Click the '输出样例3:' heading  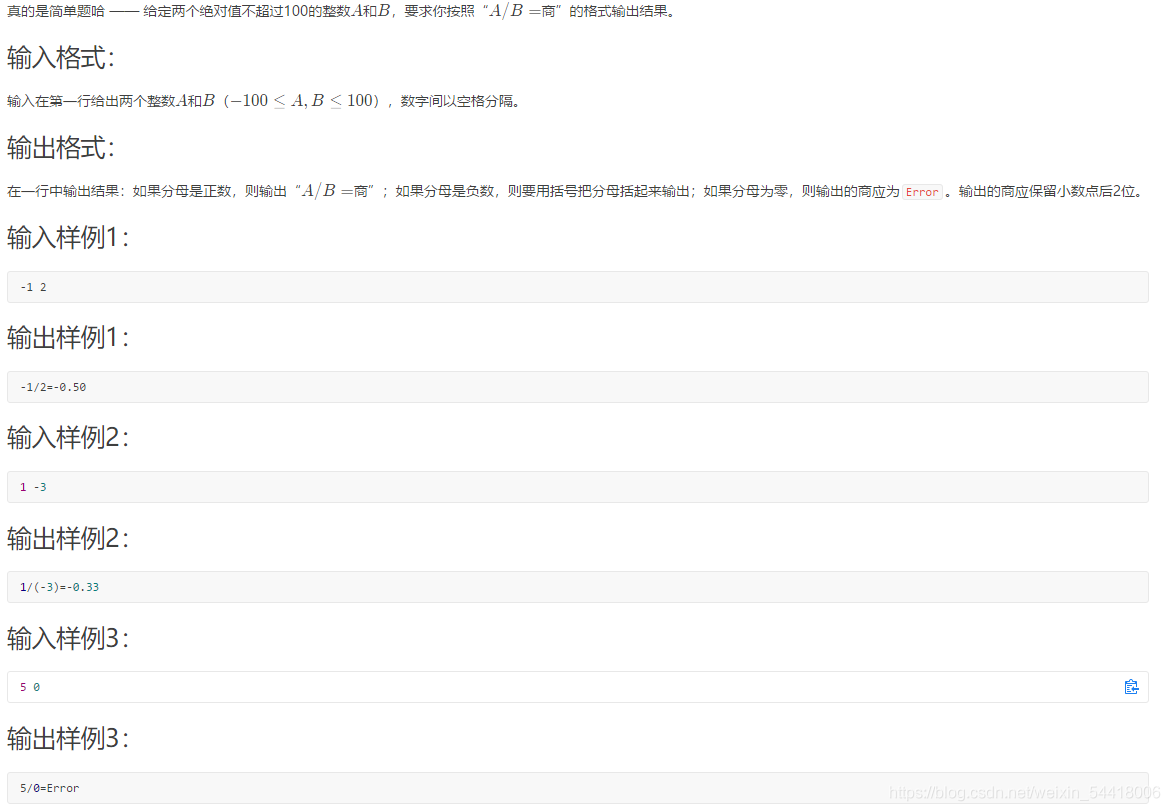point(68,739)
